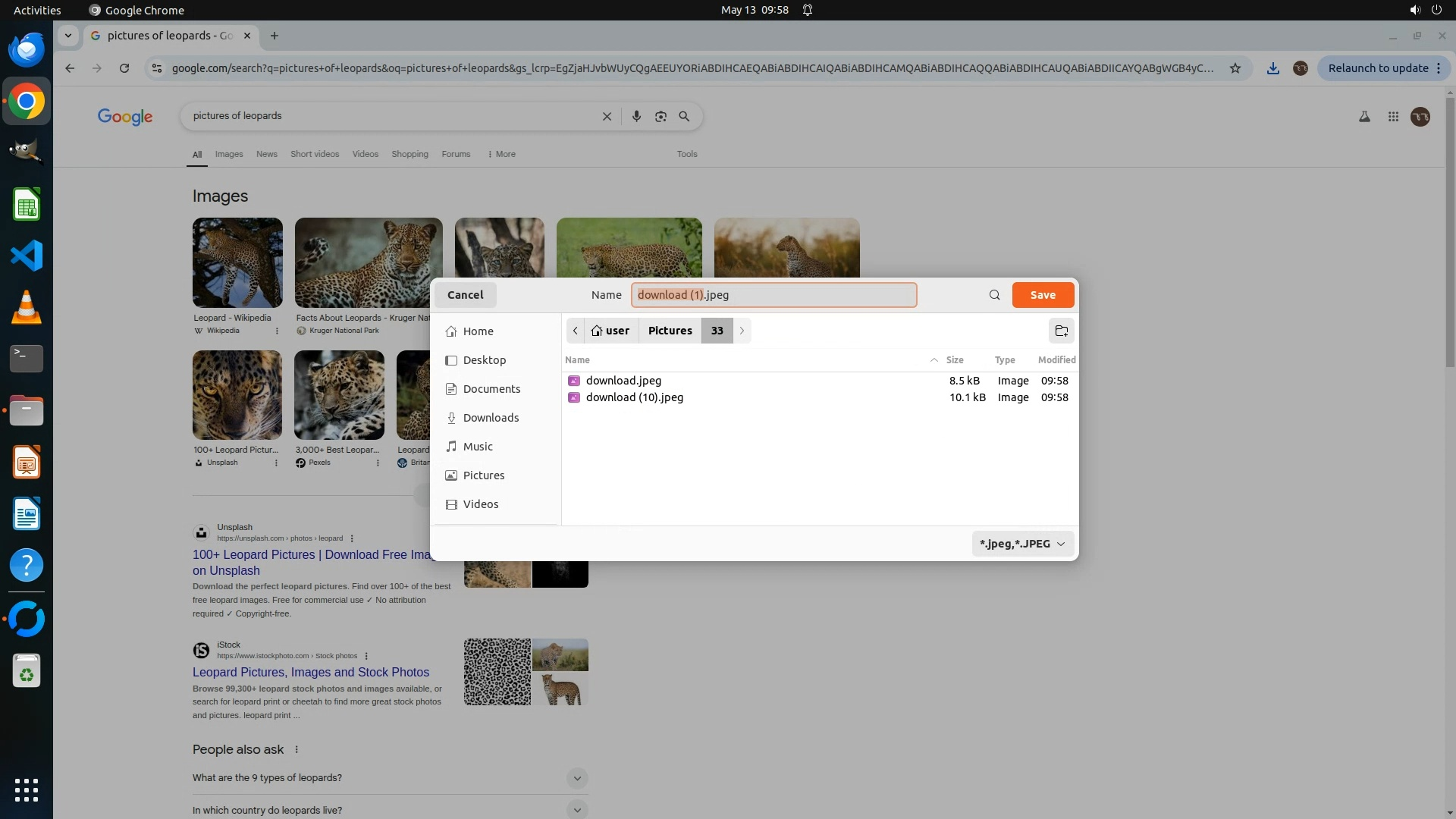Open Search Labs flask icon
Viewport: 1456px width, 819px height.
[x=1364, y=117]
